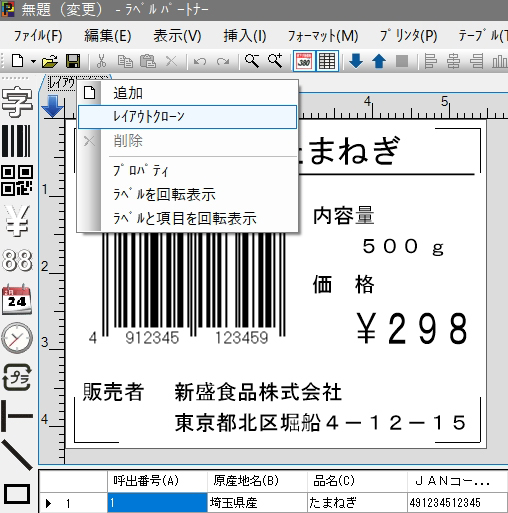Viewport: 508px width, 513px height.
Task: Click the たまねぎ table cell
Action: point(357,503)
